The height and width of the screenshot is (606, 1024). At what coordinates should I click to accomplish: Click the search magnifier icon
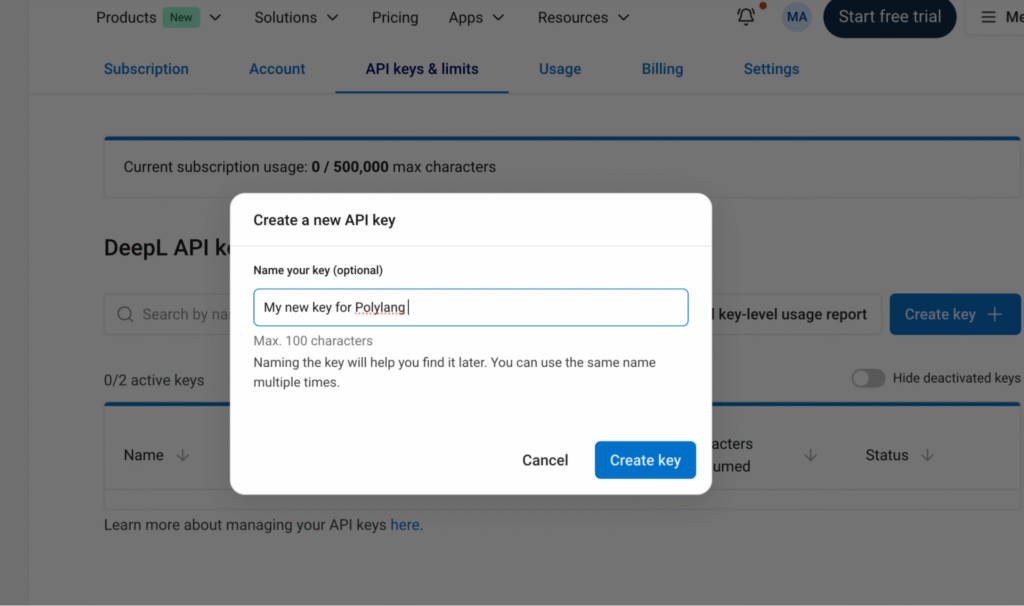coord(124,314)
